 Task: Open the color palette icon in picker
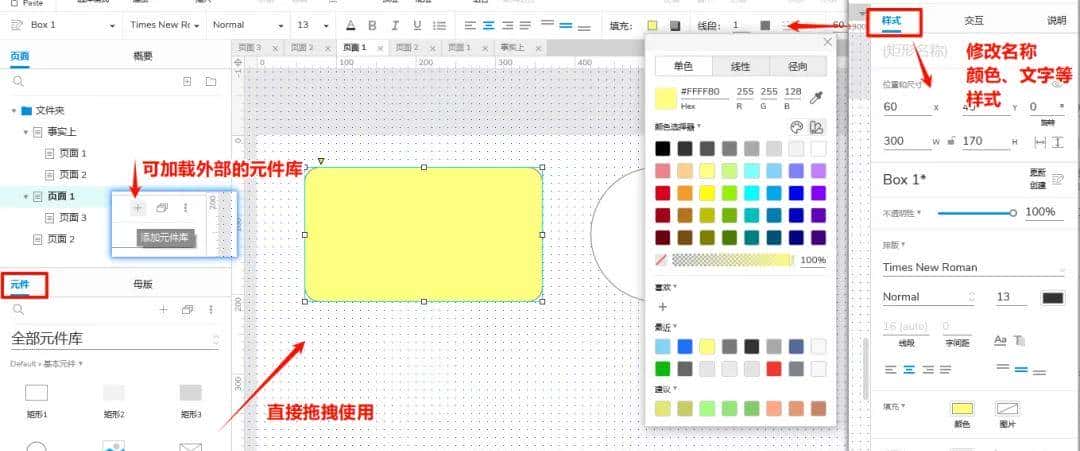coord(796,127)
